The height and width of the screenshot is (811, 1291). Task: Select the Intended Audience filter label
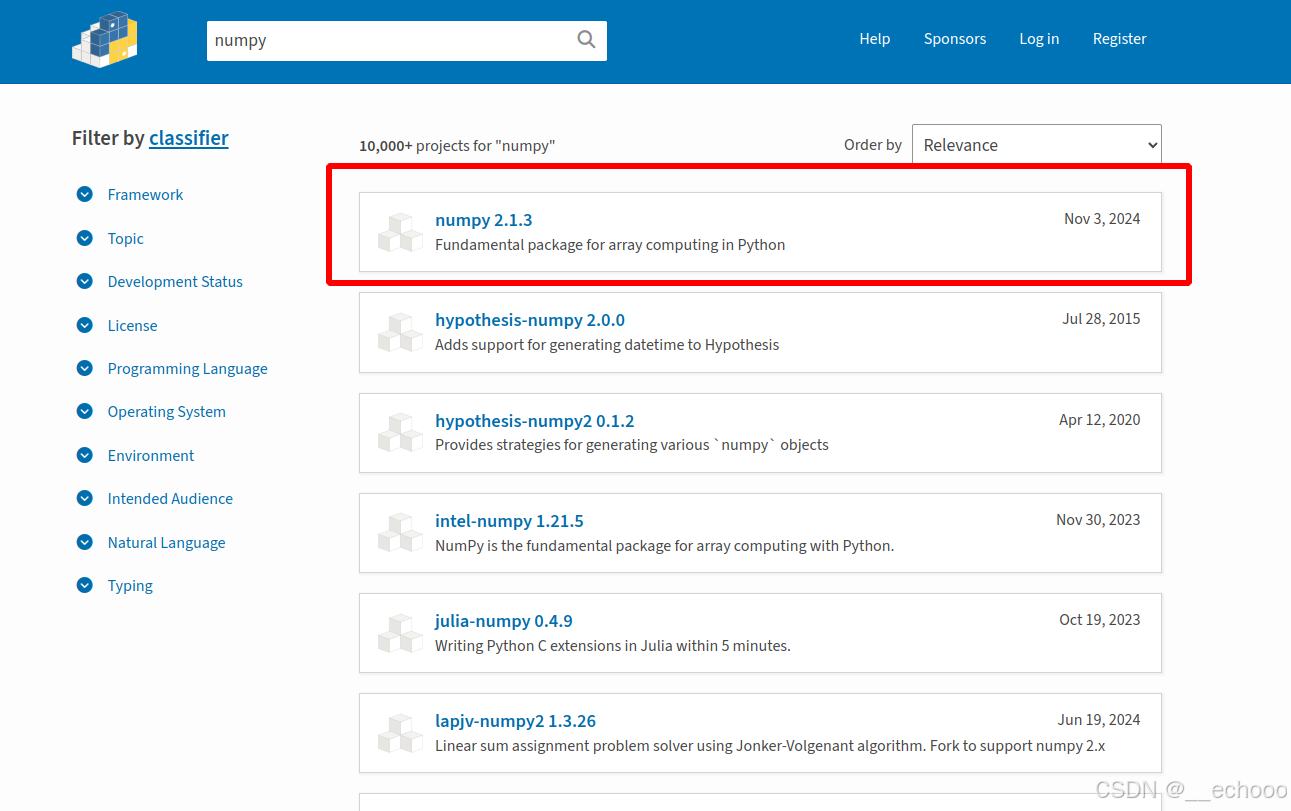170,498
